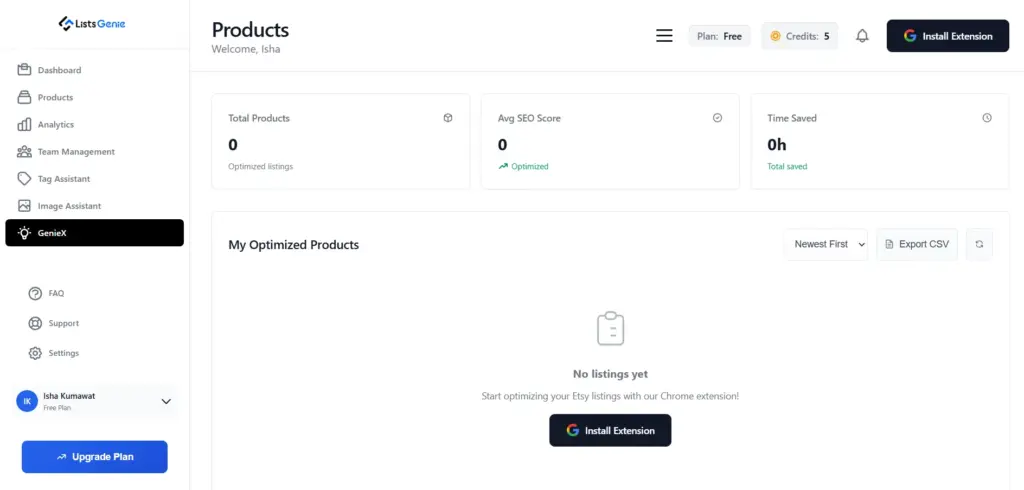Click the Image Assistant picture icon
The width and height of the screenshot is (1024, 490).
(24, 206)
